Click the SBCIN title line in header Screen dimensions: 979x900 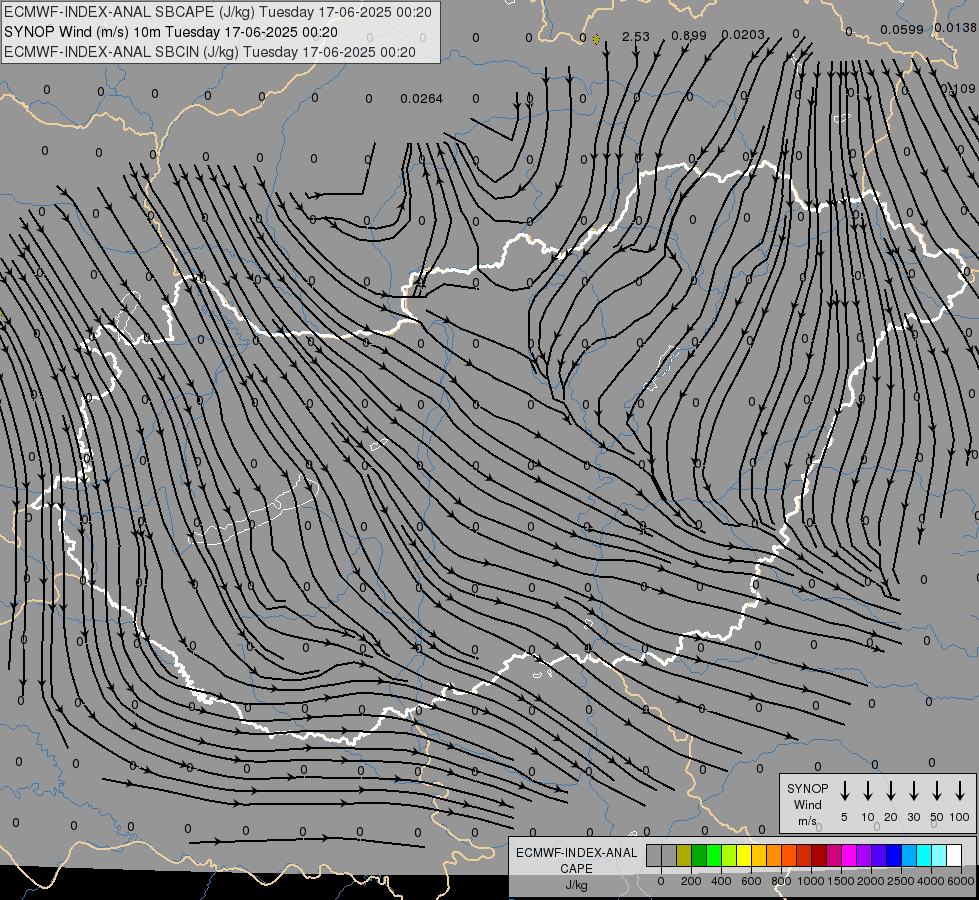pyautogui.click(x=209, y=52)
